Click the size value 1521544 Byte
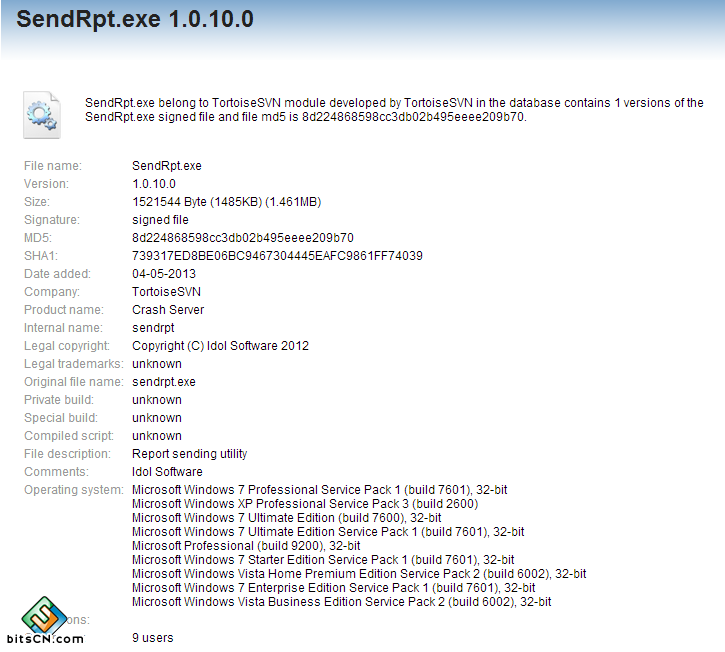This screenshot has width=725, height=652. point(227,202)
